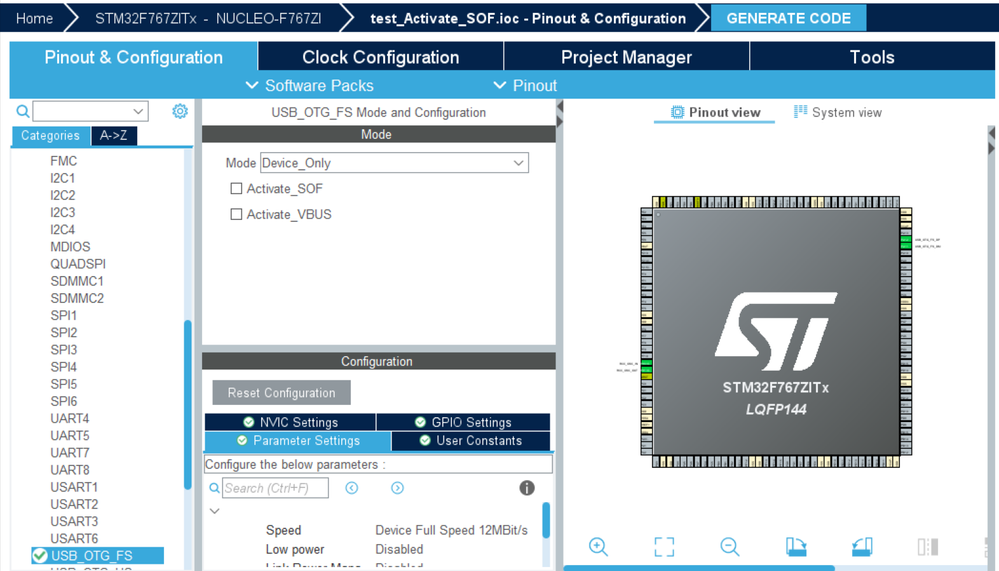Go to Home breadcrumb

coord(34,18)
